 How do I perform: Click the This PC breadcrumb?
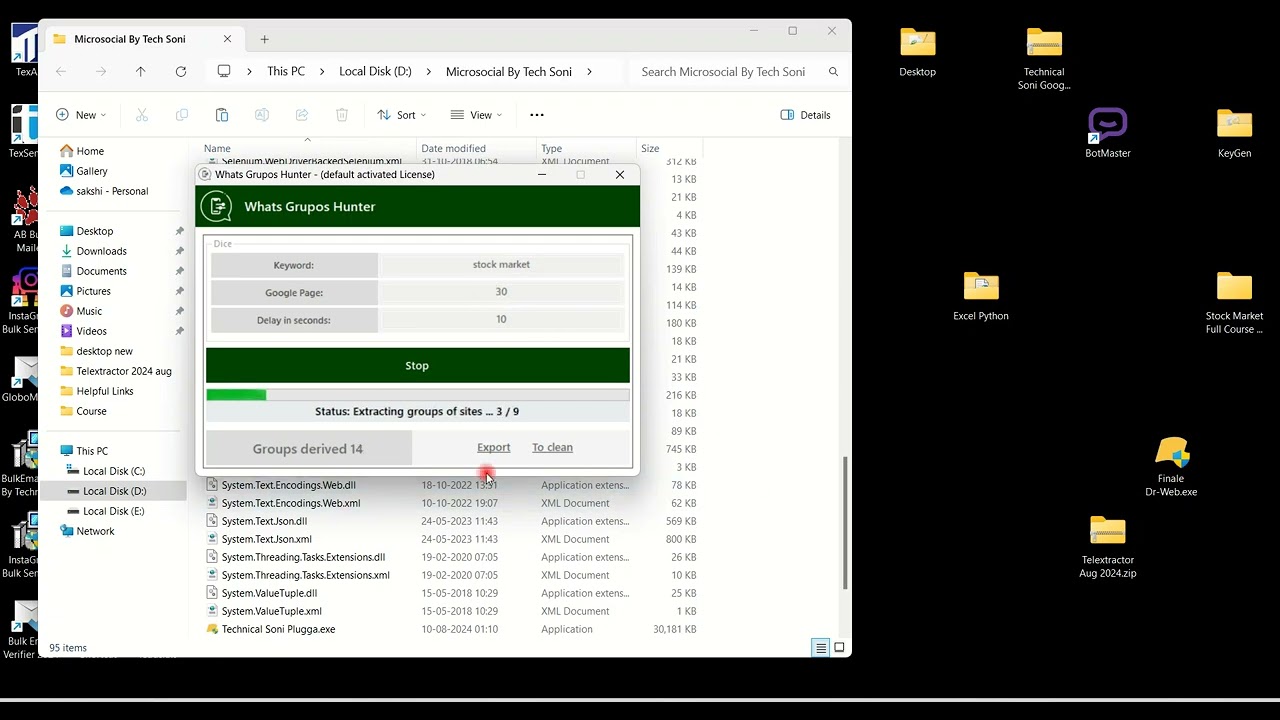tap(286, 72)
